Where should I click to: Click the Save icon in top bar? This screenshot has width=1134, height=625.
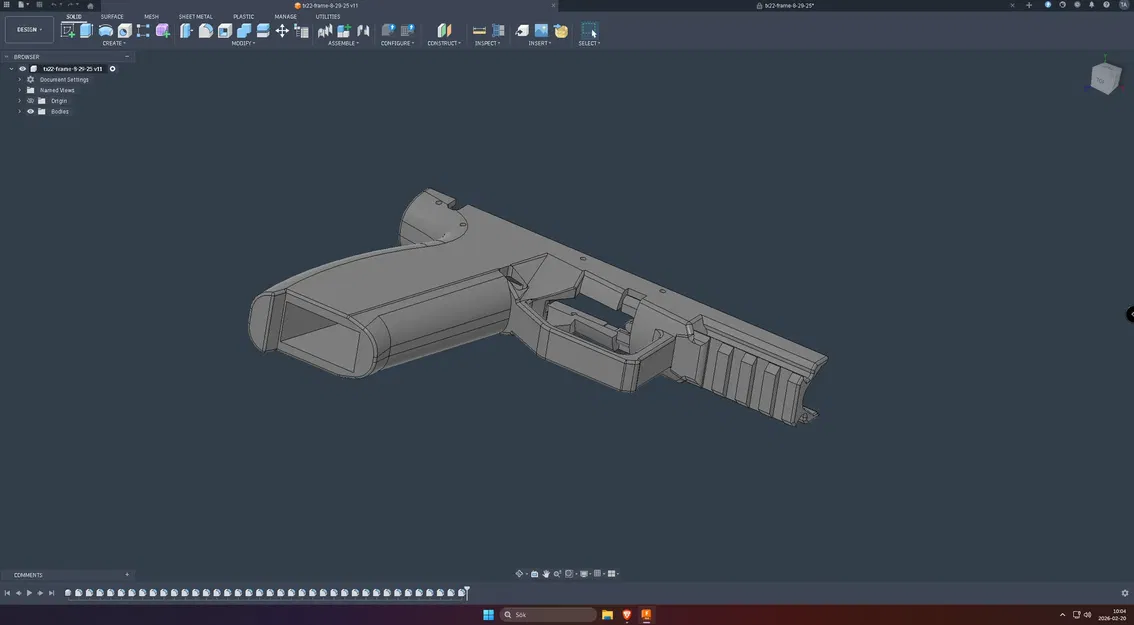point(40,5)
